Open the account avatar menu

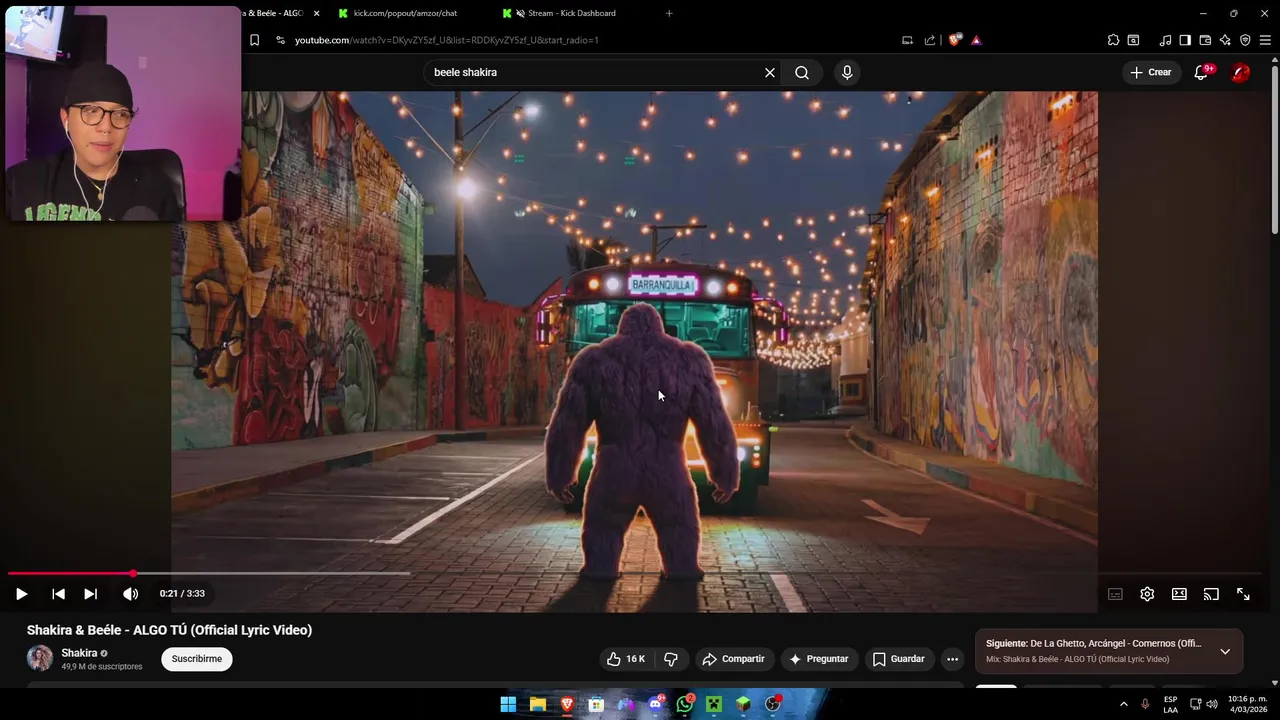(x=1240, y=72)
